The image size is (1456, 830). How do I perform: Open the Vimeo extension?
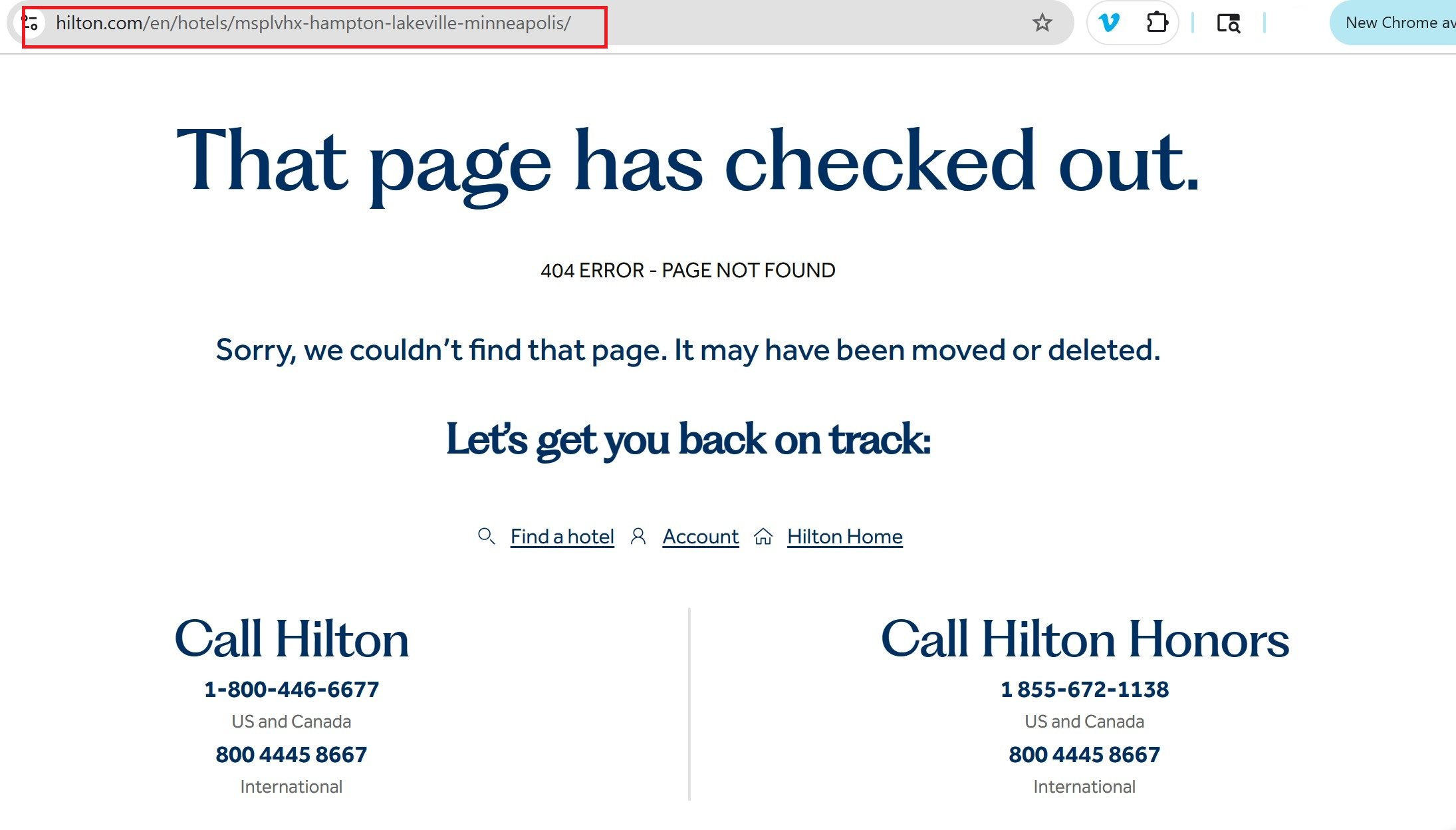1109,23
